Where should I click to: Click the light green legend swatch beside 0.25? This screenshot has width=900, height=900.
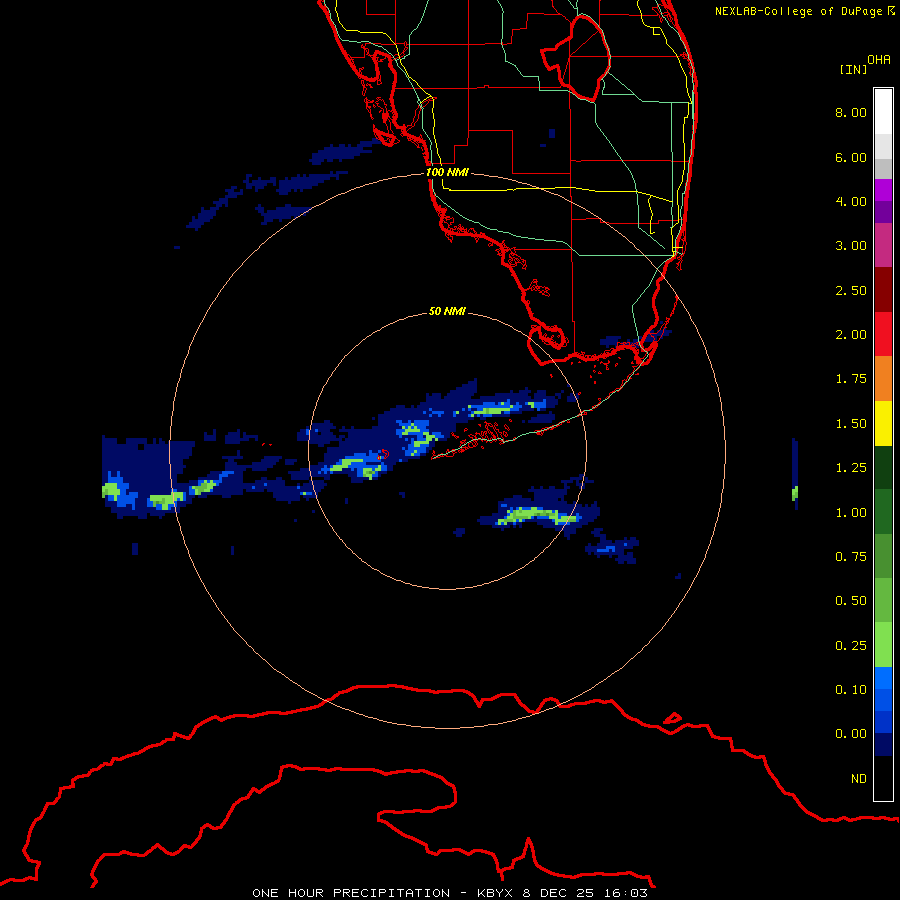[883, 645]
